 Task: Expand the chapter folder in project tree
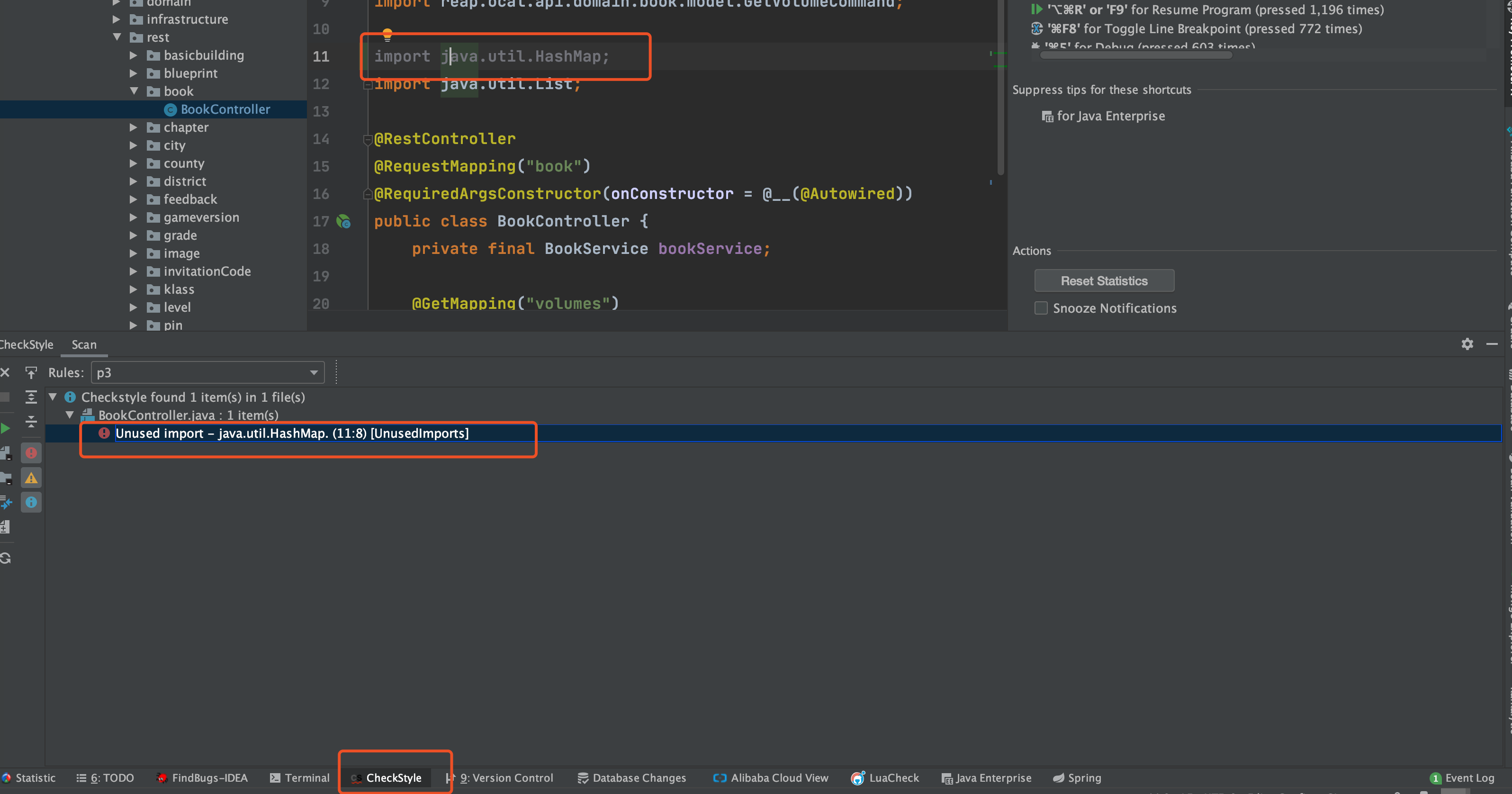point(133,127)
